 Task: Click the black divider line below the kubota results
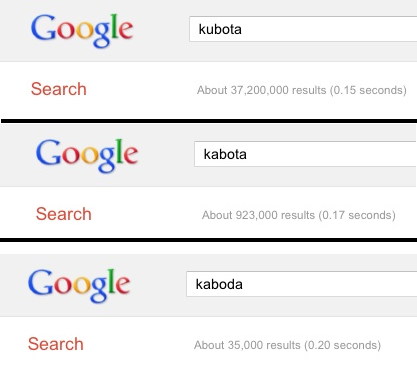pos(209,121)
